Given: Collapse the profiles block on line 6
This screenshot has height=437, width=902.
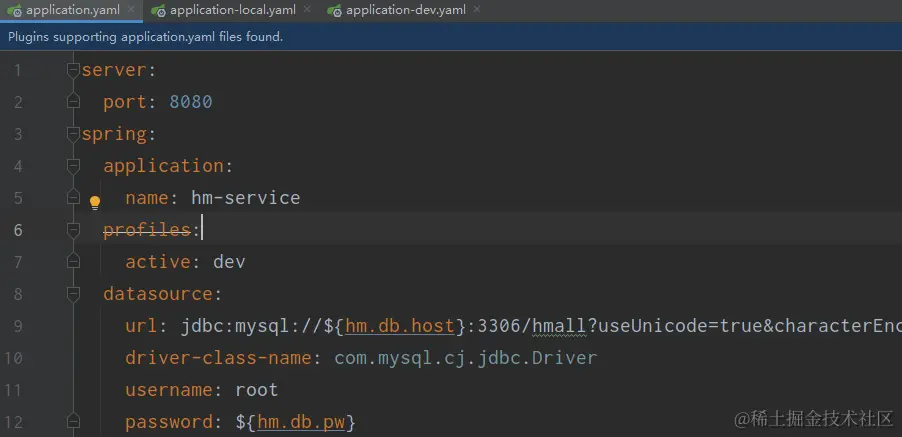Looking at the screenshot, I should (73, 230).
